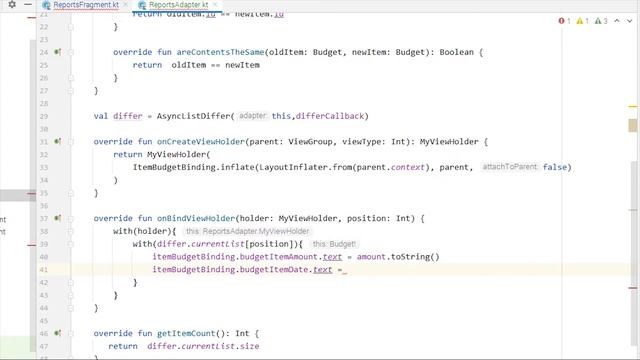Image resolution: width=640 pixels, height=360 pixels.
Task: Click line number 29 in the gutter
Action: click(44, 116)
